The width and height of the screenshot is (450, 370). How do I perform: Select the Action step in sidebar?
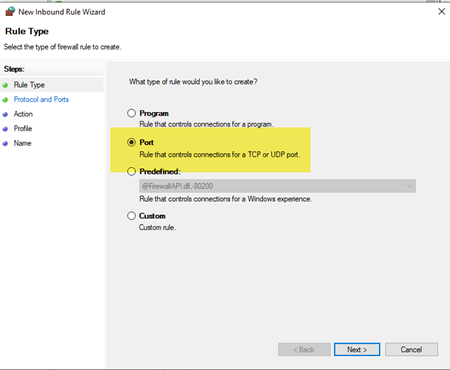coord(23,114)
